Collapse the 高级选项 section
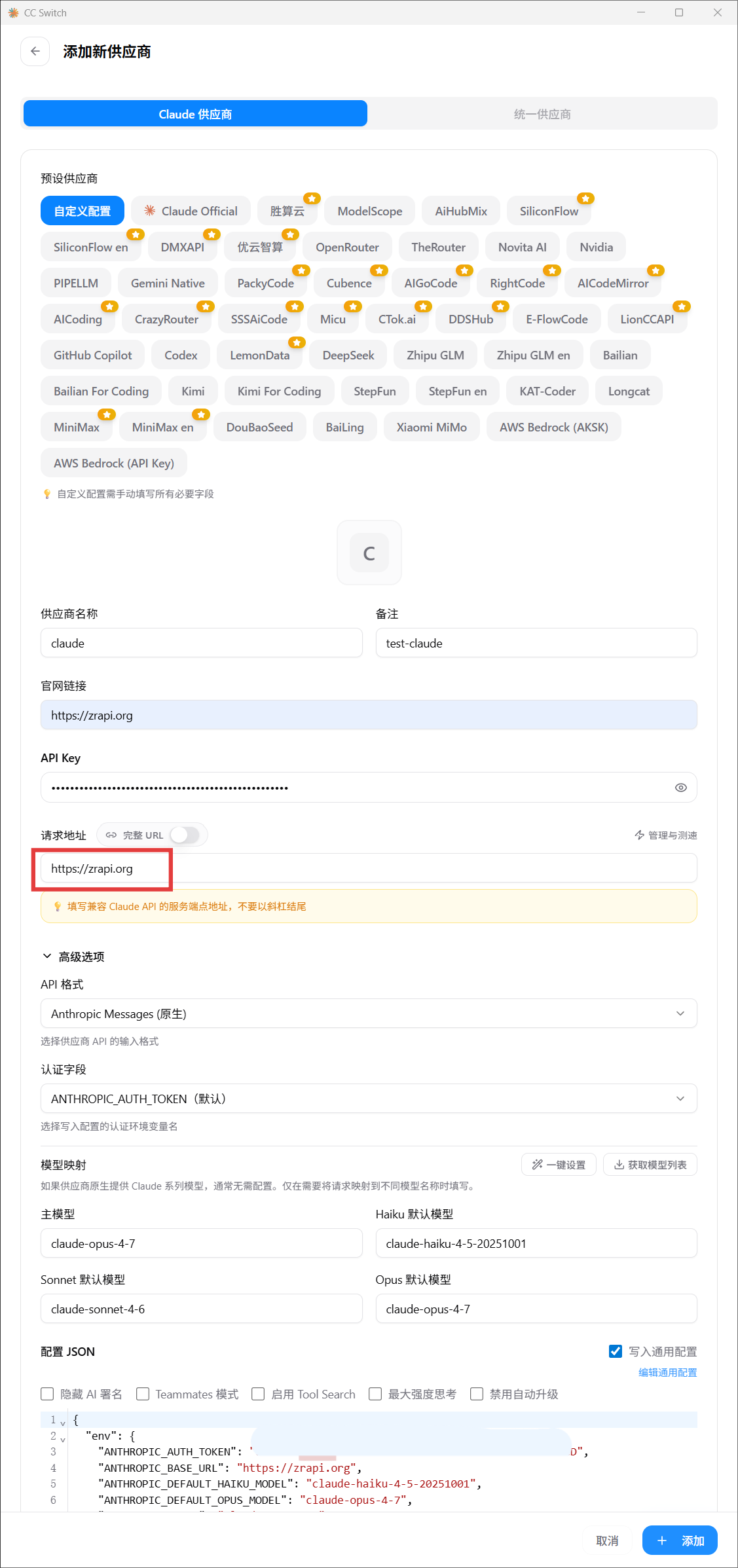Image resolution: width=738 pixels, height=1568 pixels. point(73,957)
